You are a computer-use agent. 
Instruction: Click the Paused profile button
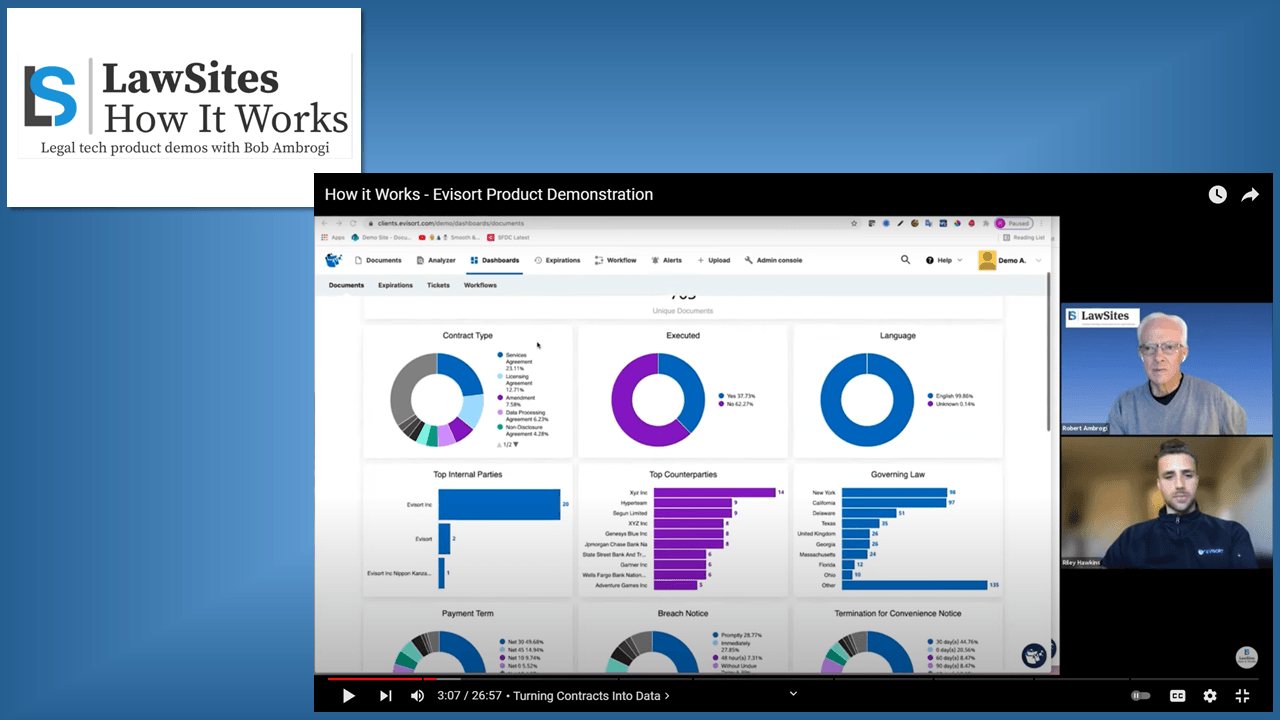tap(1014, 223)
